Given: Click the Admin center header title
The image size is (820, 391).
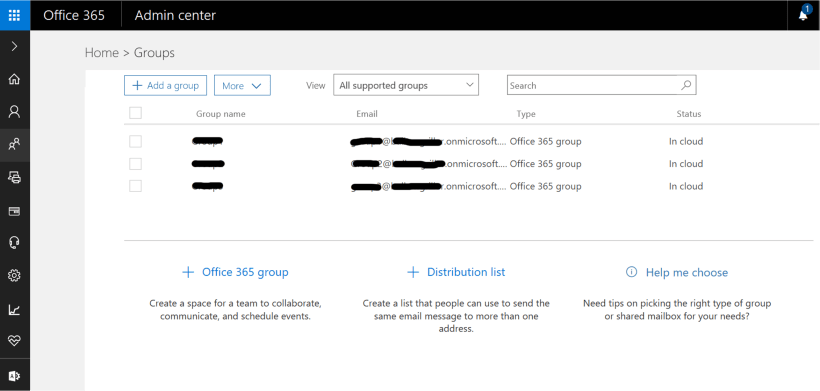Looking at the screenshot, I should 175,15.
